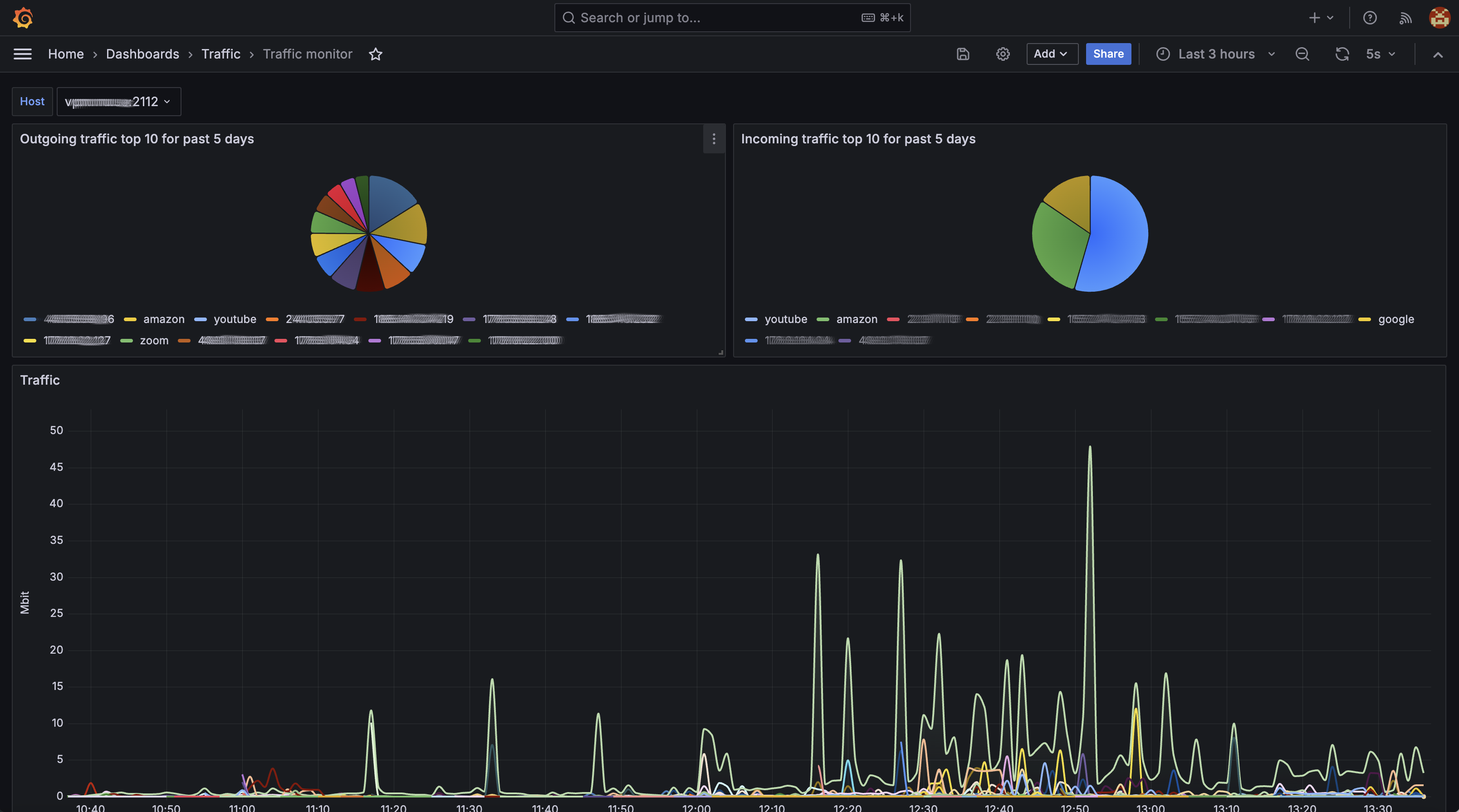Image resolution: width=1459 pixels, height=812 pixels.
Task: Open the Add dropdown button
Action: [x=1052, y=54]
